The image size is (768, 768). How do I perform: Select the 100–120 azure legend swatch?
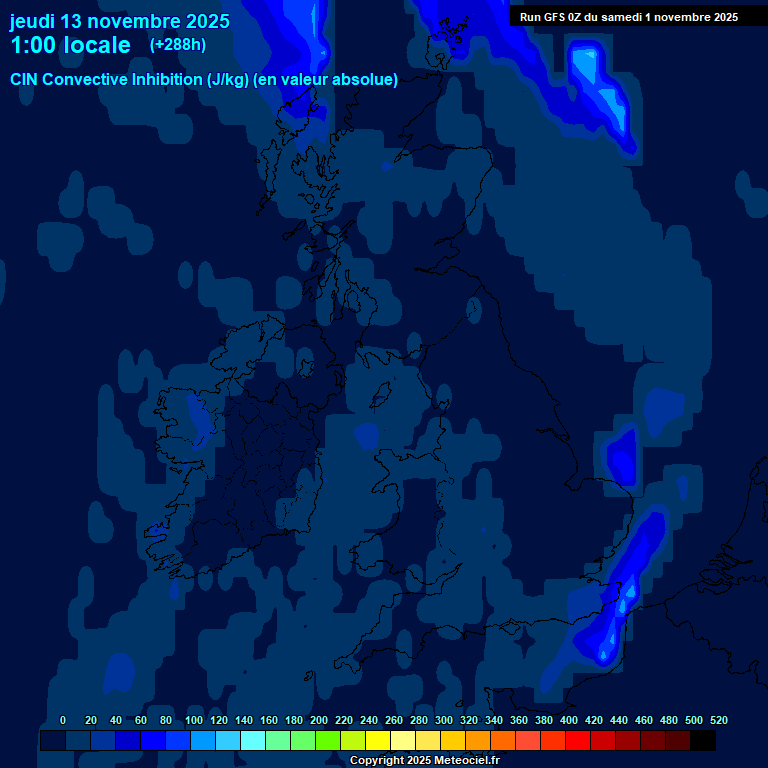[x=203, y=740]
